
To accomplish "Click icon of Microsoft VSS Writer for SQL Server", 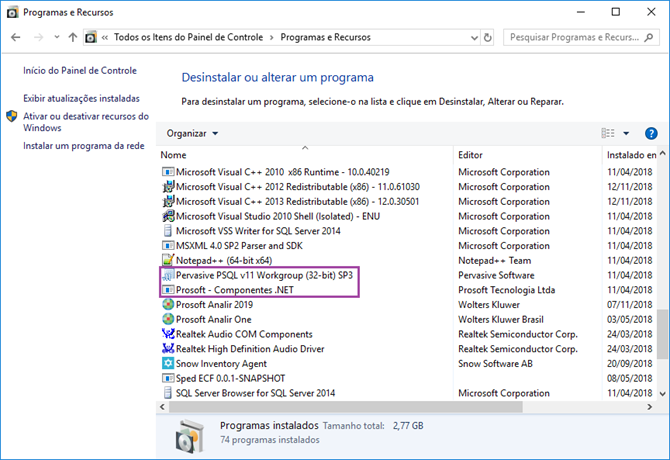I will tap(168, 231).
